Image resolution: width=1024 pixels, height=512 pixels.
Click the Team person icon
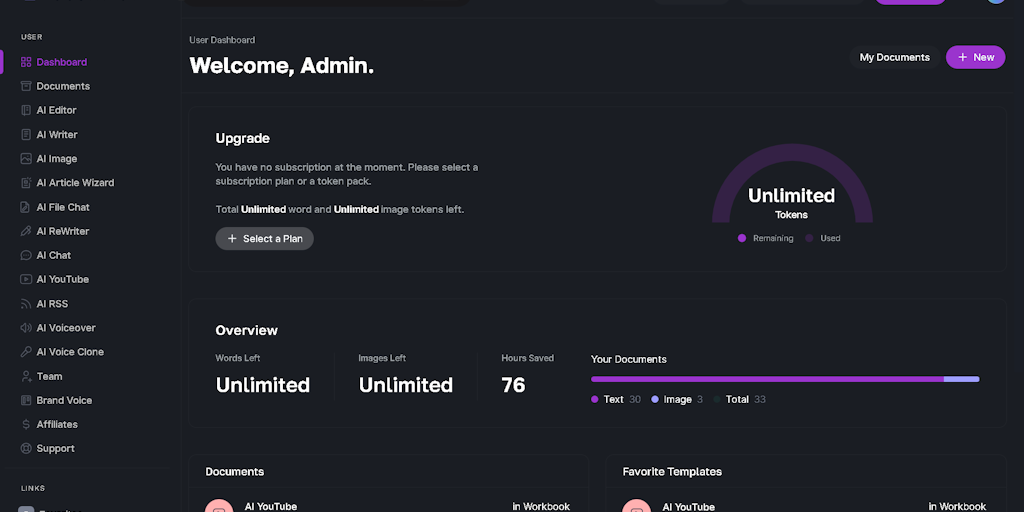click(27, 377)
